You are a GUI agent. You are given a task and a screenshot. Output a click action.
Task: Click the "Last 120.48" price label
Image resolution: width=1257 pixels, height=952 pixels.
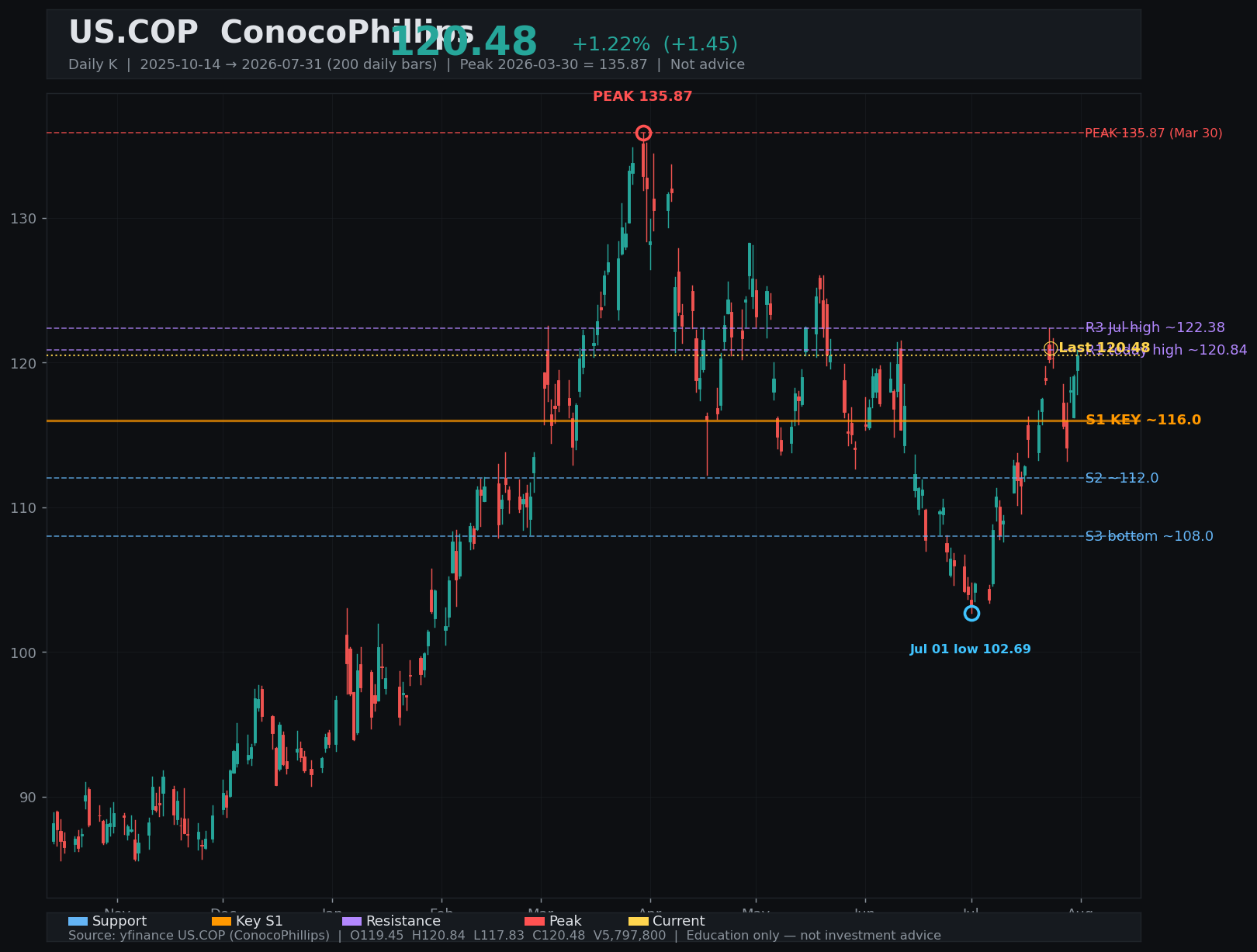point(1104,348)
